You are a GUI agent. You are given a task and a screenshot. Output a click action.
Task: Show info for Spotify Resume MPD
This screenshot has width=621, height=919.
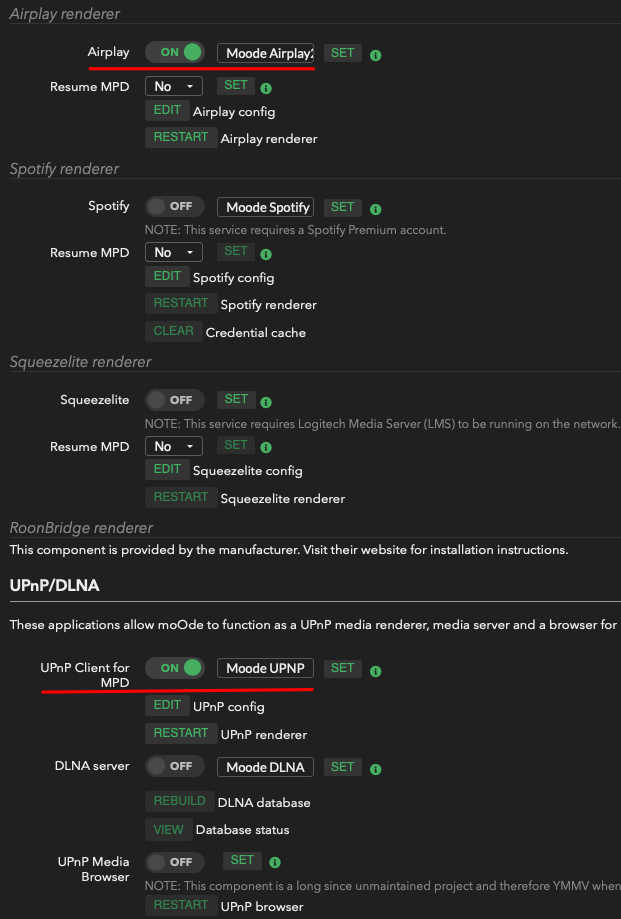coord(266,254)
